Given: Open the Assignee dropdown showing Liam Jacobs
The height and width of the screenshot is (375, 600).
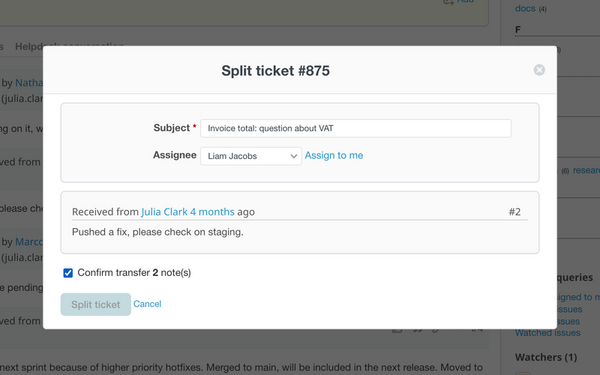Looking at the screenshot, I should 251,156.
